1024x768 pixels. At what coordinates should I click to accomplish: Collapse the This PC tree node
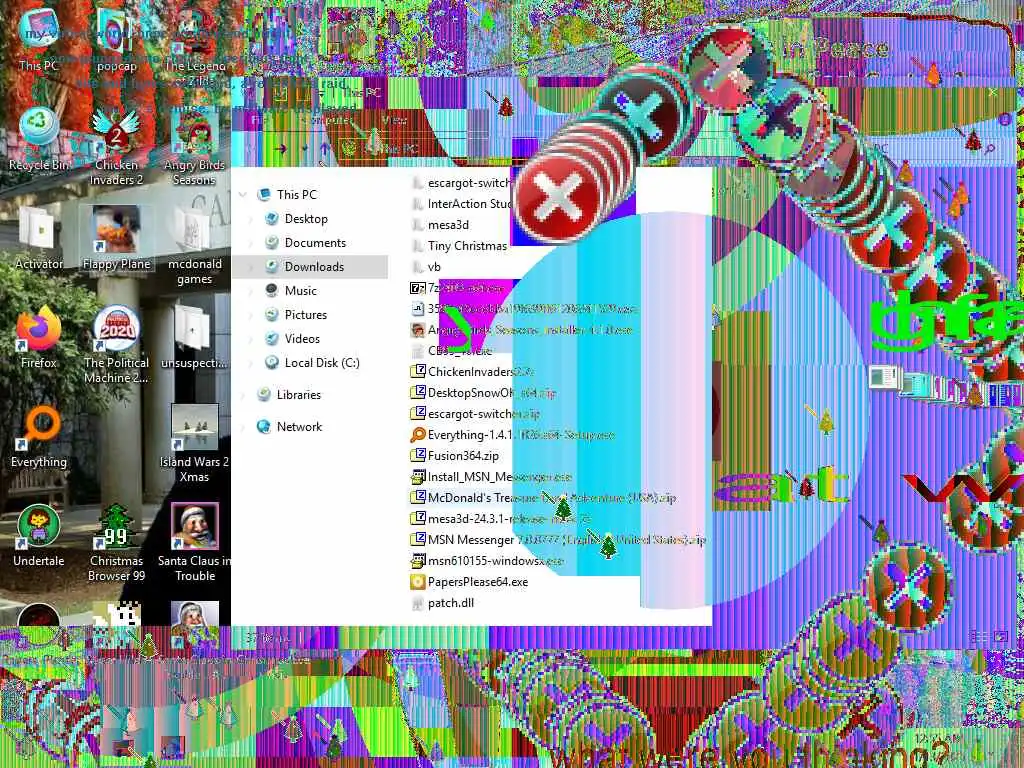[x=244, y=195]
